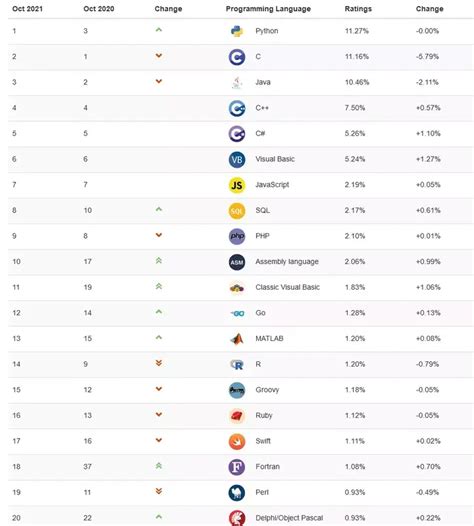Click the Assembly language ASM icon
The image size is (474, 526).
point(237,262)
